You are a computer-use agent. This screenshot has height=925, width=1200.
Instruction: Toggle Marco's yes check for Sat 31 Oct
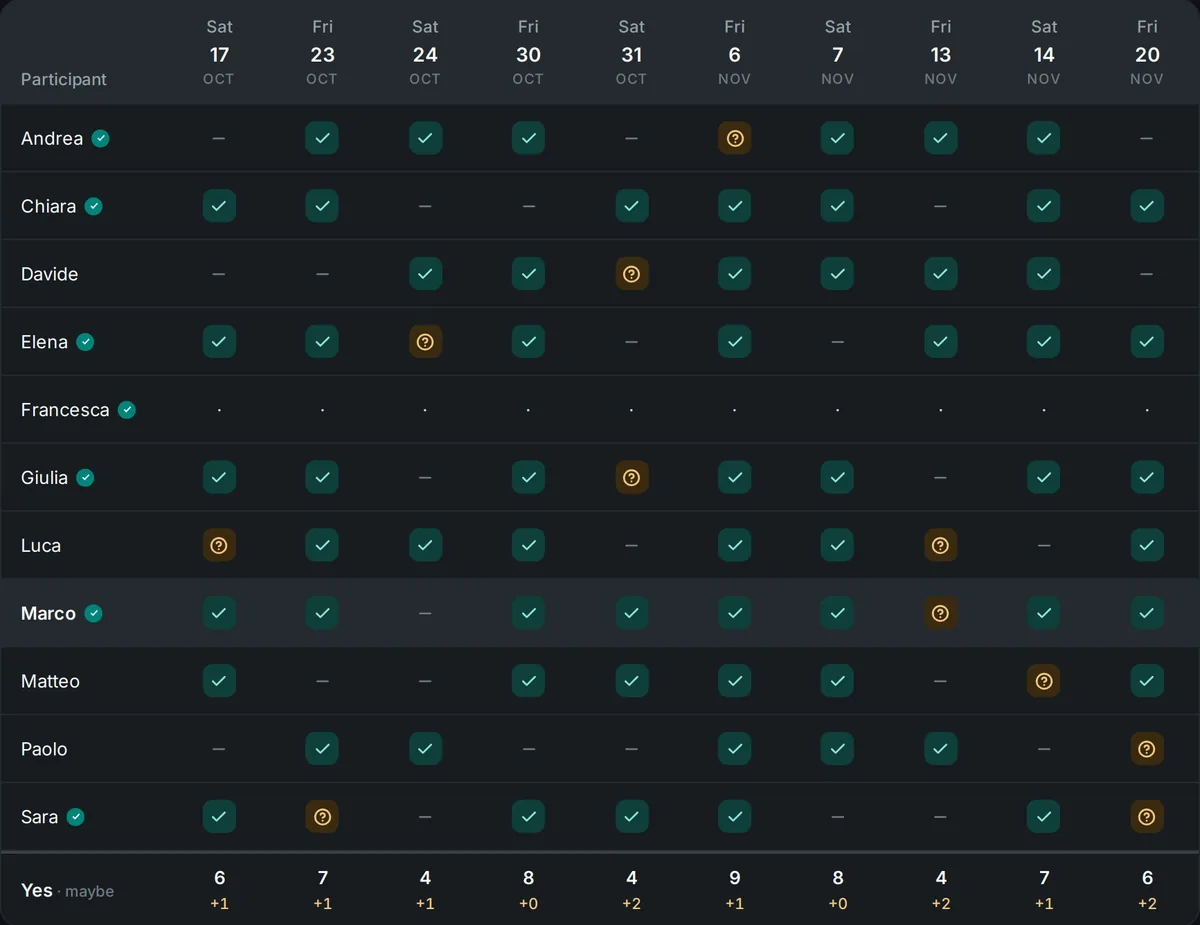(632, 613)
